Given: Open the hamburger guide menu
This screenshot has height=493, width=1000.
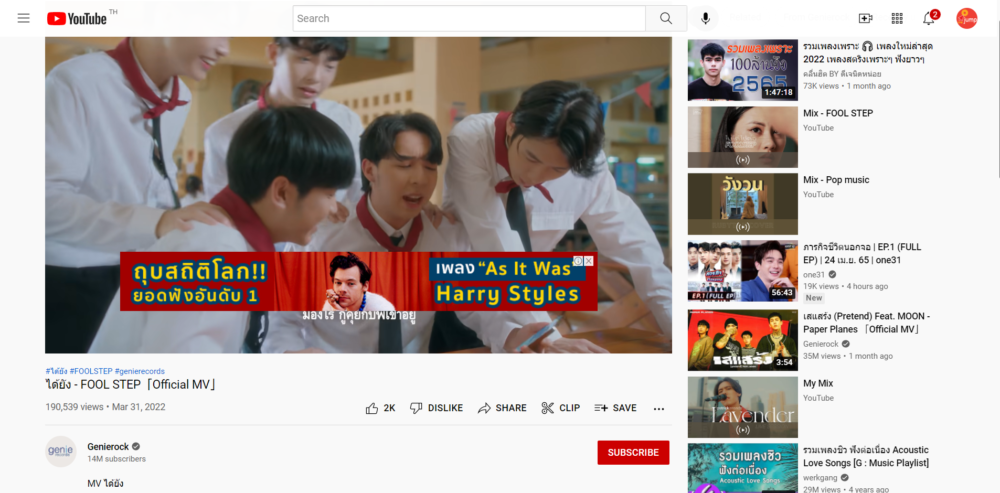Looking at the screenshot, I should [24, 18].
